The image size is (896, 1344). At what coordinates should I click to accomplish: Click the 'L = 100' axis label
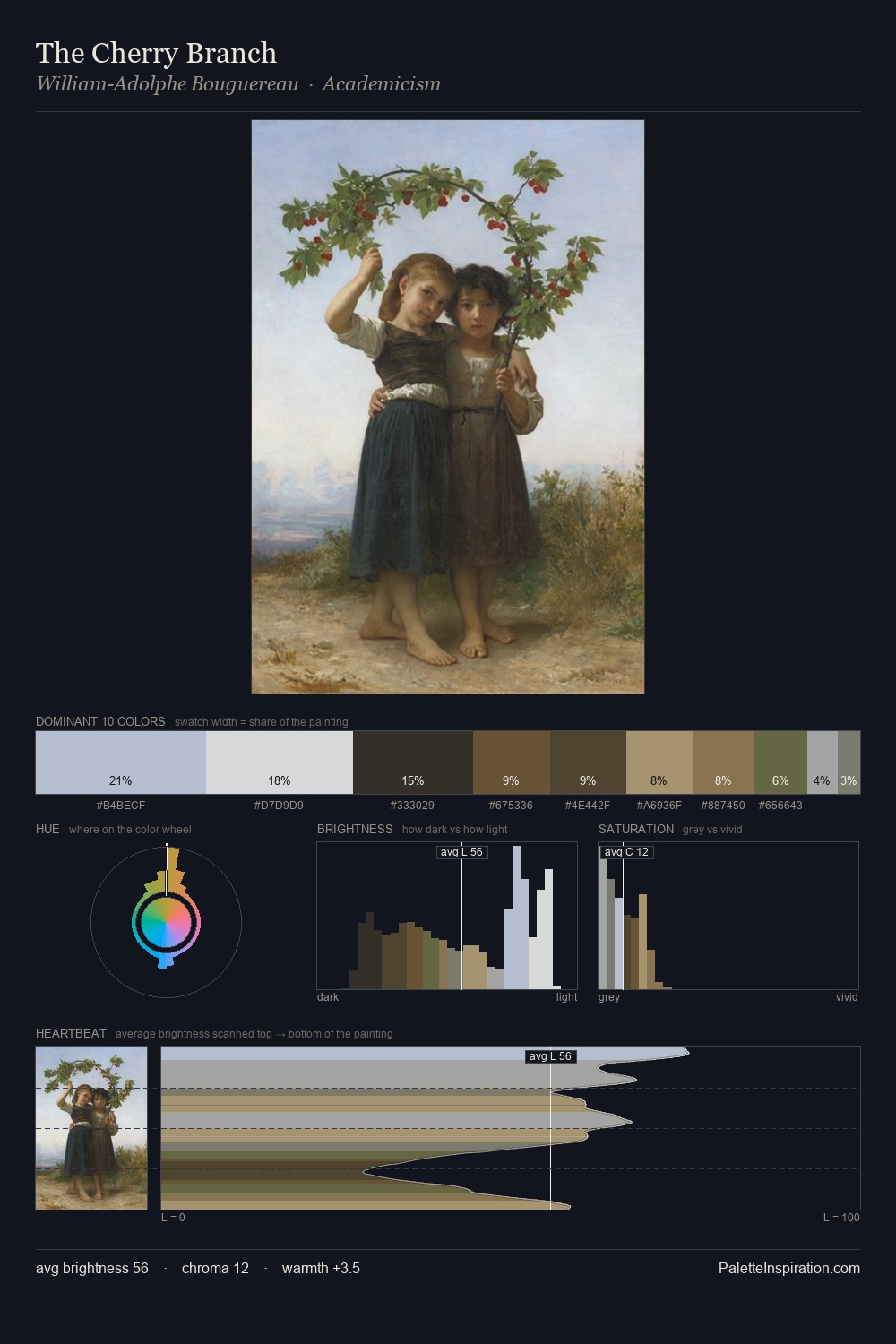pos(841,1218)
